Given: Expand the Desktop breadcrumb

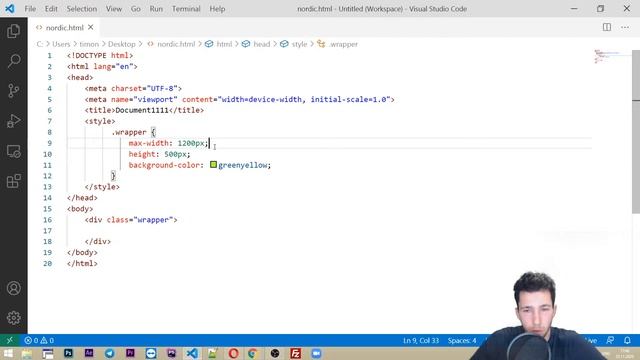Looking at the screenshot, I should 122,44.
